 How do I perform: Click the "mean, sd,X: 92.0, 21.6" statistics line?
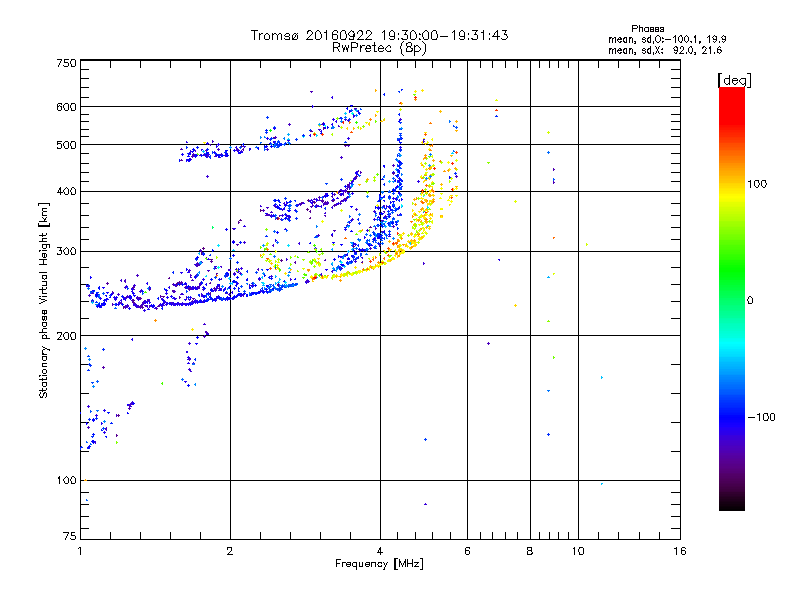pyautogui.click(x=665, y=50)
